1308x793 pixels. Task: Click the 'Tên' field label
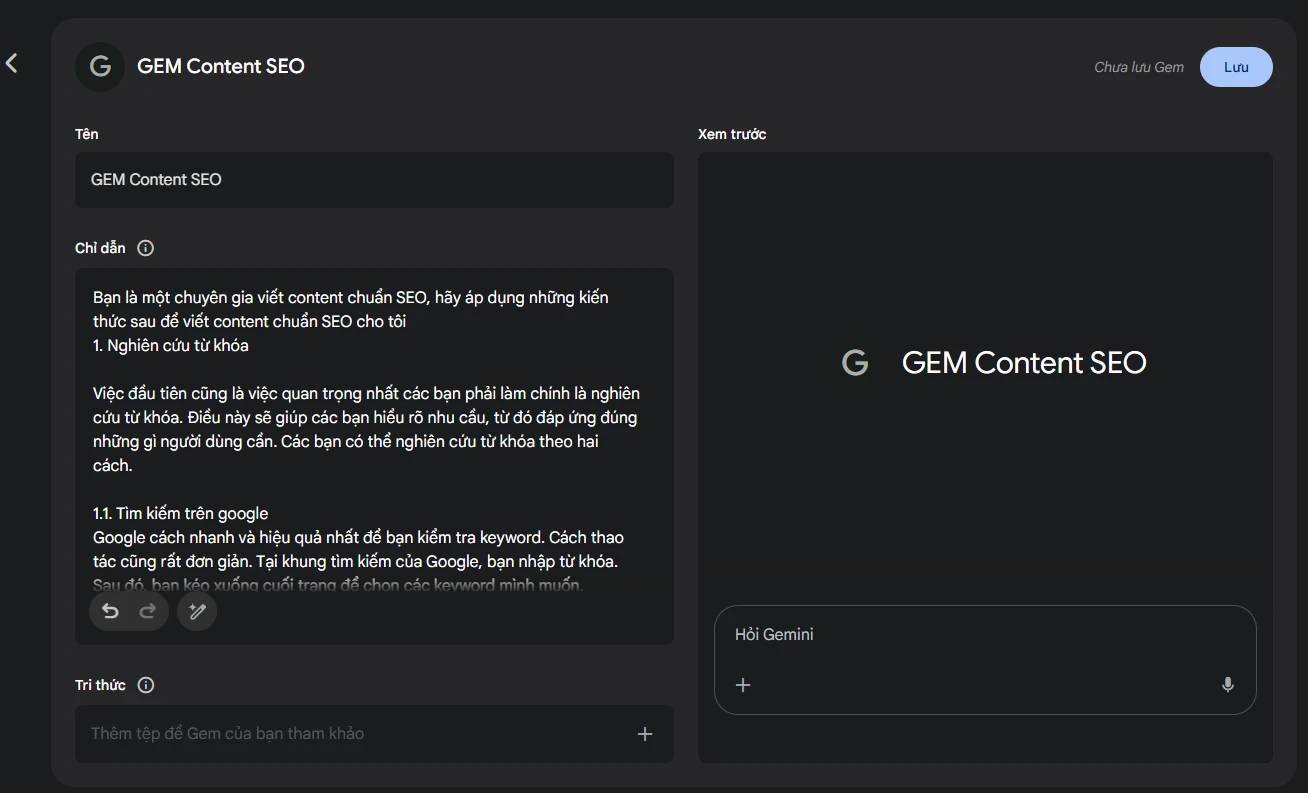[x=87, y=134]
